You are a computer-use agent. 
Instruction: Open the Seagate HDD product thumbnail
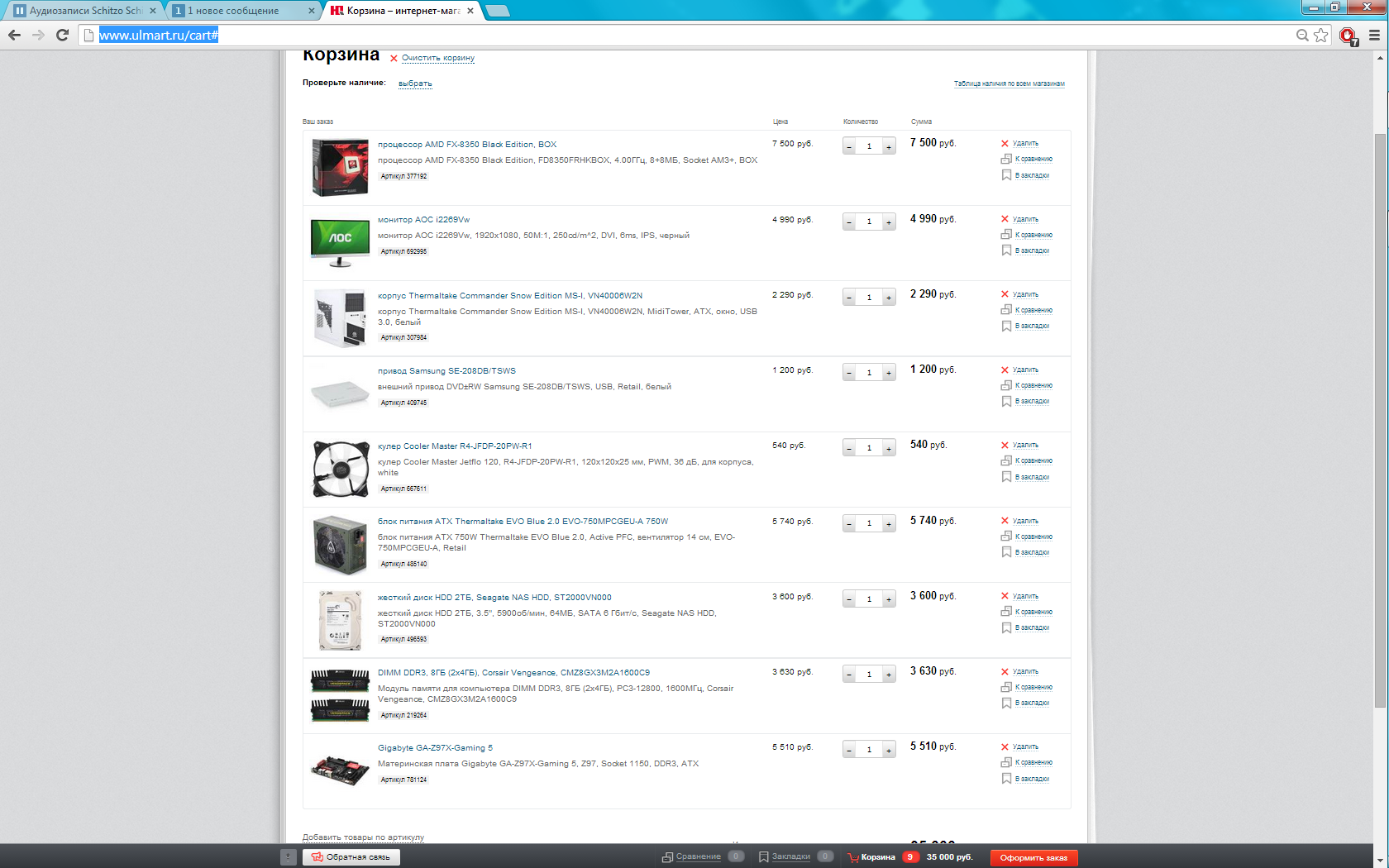340,620
